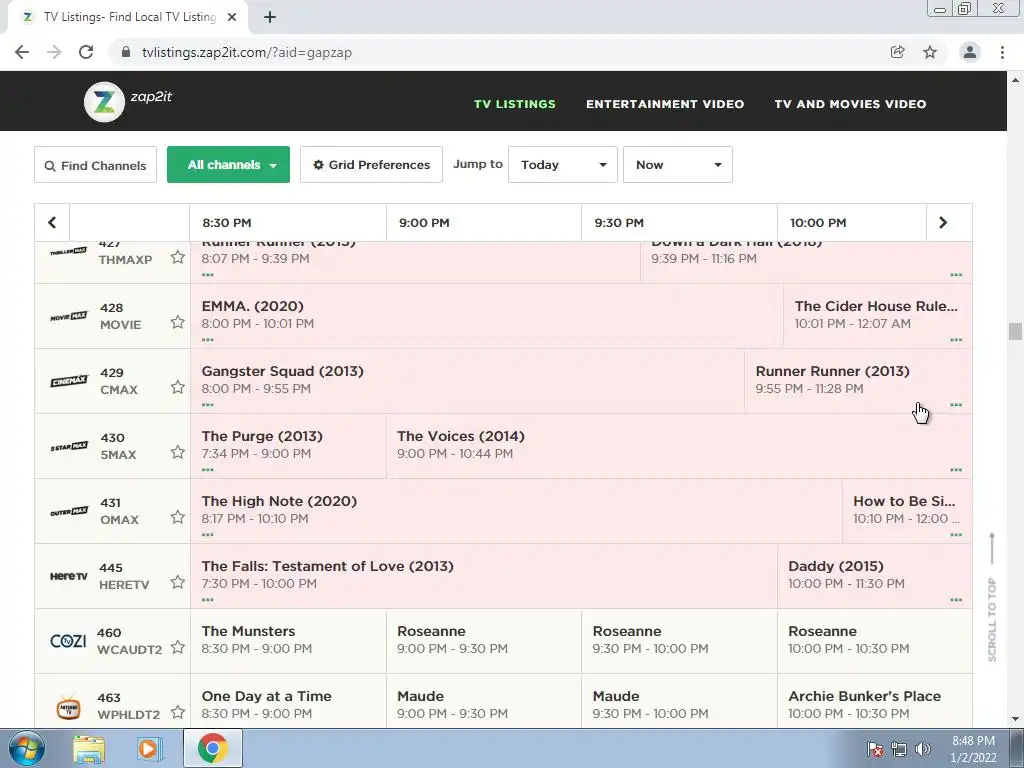Click the Antenna TV channel logo

point(69,708)
